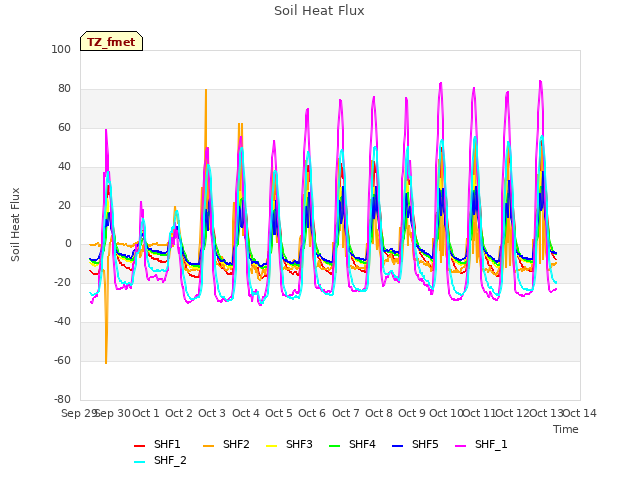640x480 pixels.
Task: Toggle SHF2 series in legend
Action: [x=226, y=444]
